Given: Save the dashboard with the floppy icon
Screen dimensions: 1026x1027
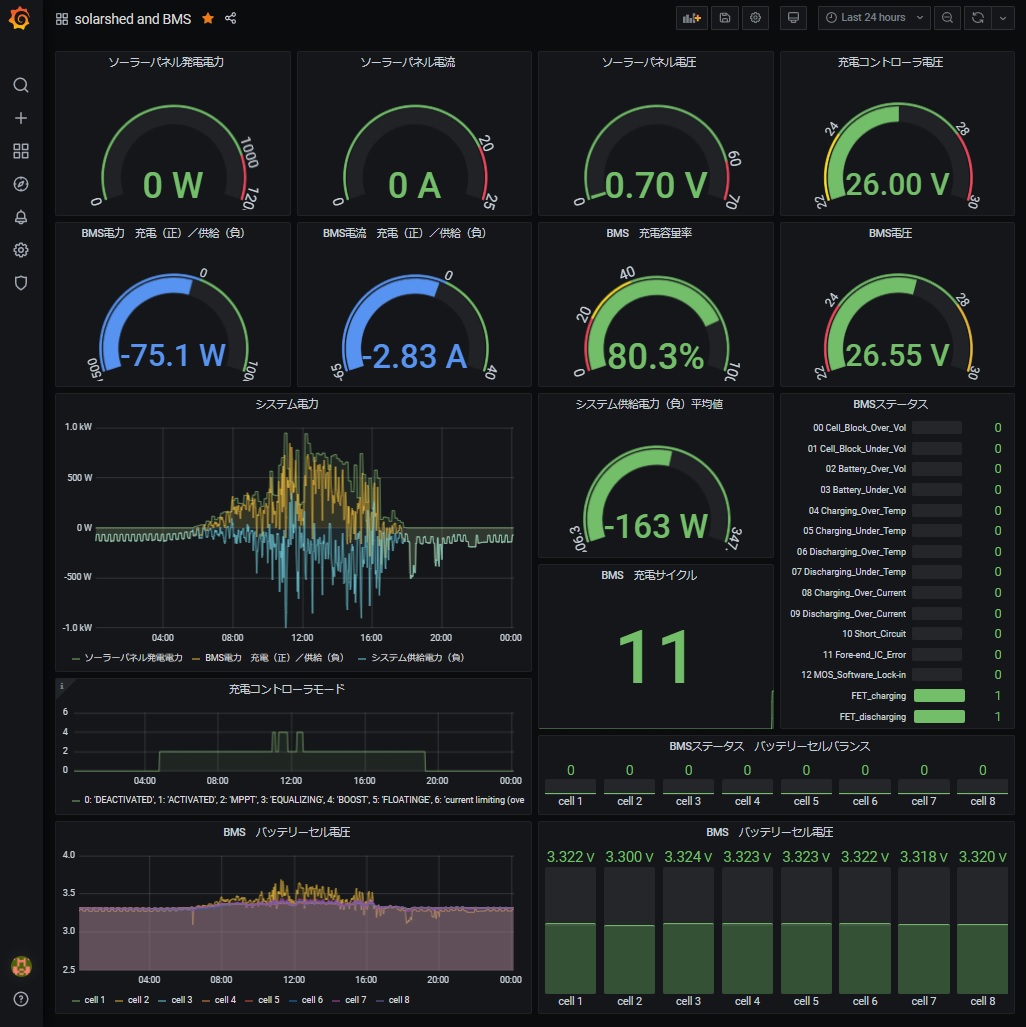Looking at the screenshot, I should (x=725, y=18).
